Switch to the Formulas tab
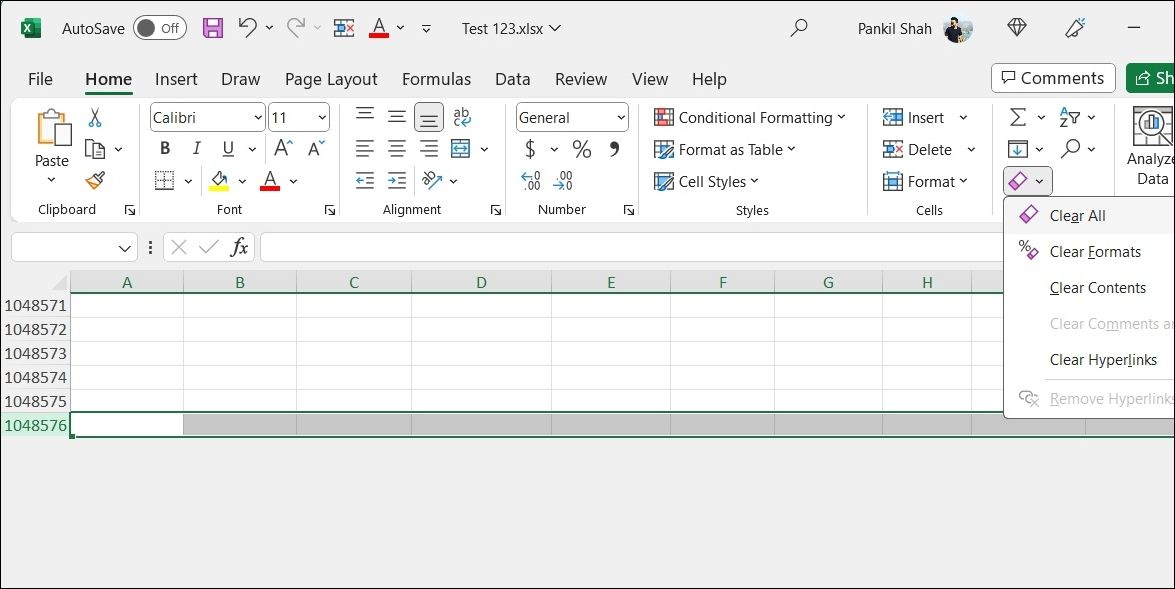Image resolution: width=1175 pixels, height=589 pixels. (x=437, y=79)
